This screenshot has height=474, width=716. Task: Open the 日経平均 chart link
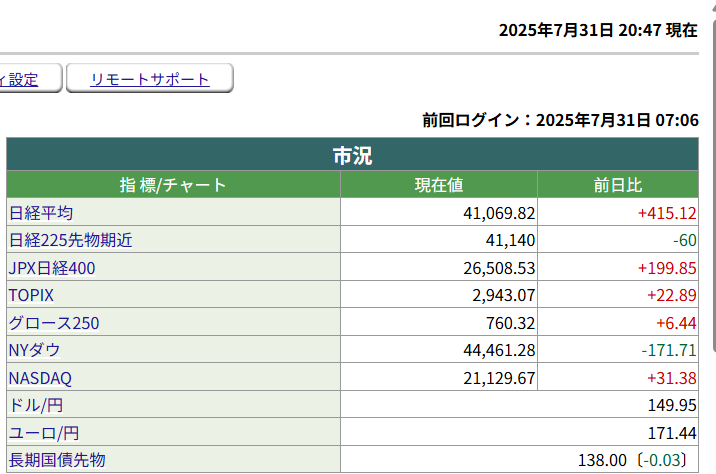tap(41, 213)
